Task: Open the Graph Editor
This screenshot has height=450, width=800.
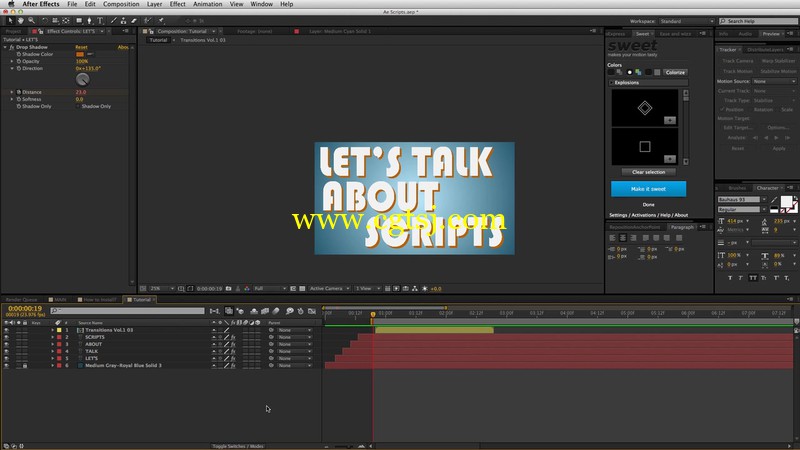Action: pos(312,311)
